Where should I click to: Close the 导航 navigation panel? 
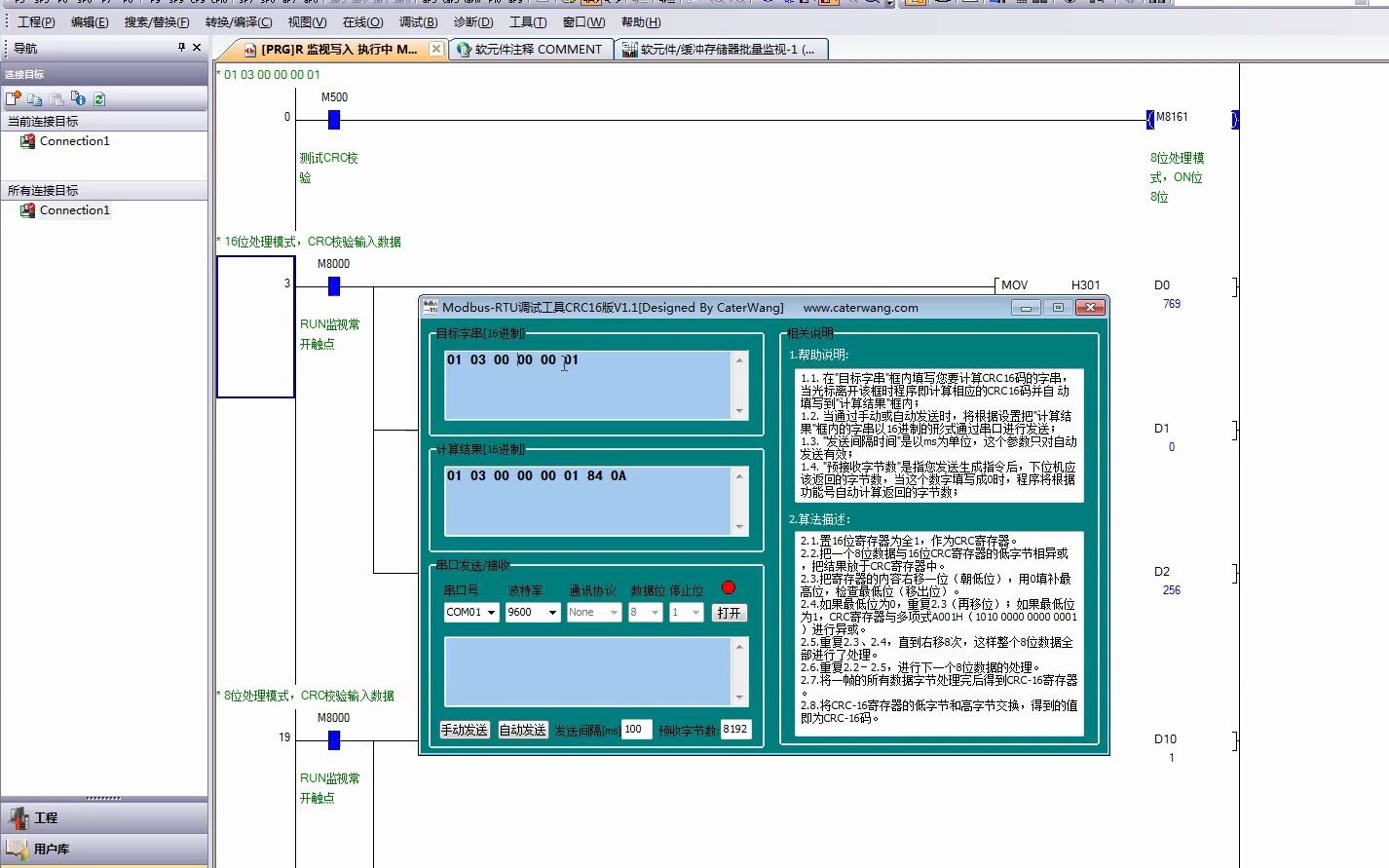pyautogui.click(x=197, y=47)
